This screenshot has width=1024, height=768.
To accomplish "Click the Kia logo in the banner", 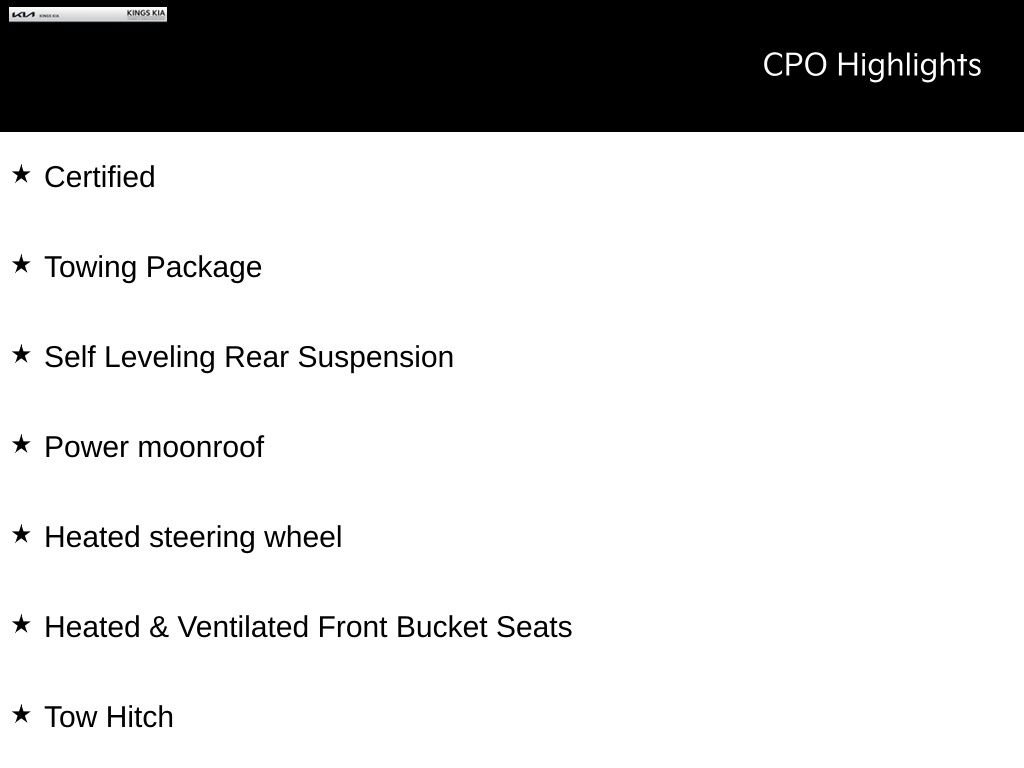I will pos(24,15).
